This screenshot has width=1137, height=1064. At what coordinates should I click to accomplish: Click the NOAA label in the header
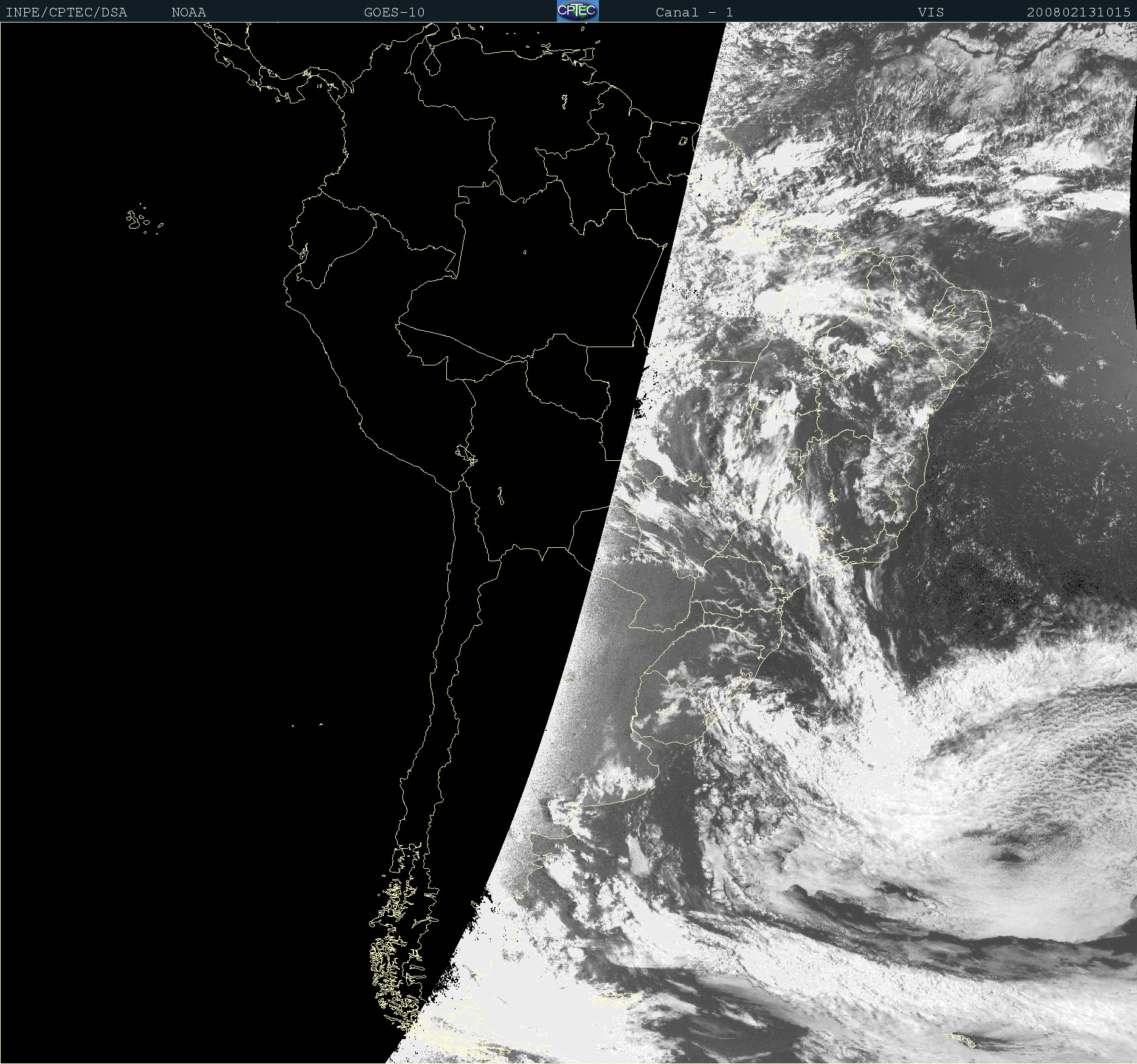pyautogui.click(x=189, y=12)
